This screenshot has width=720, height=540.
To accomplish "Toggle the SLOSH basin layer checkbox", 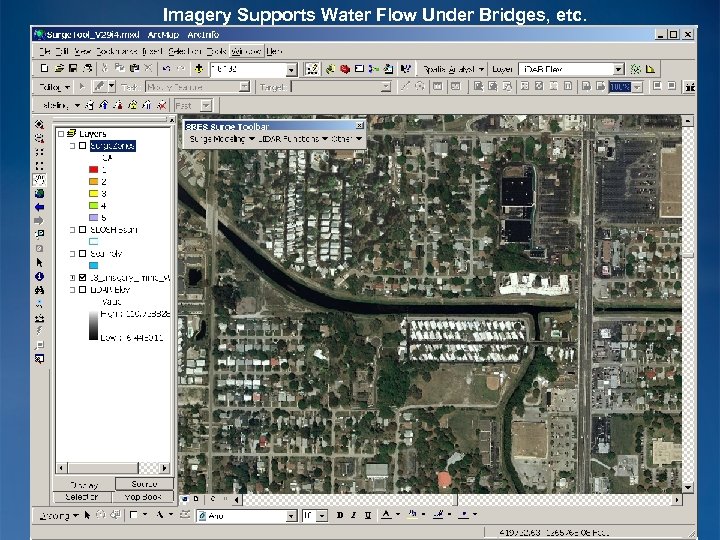I will point(83,229).
